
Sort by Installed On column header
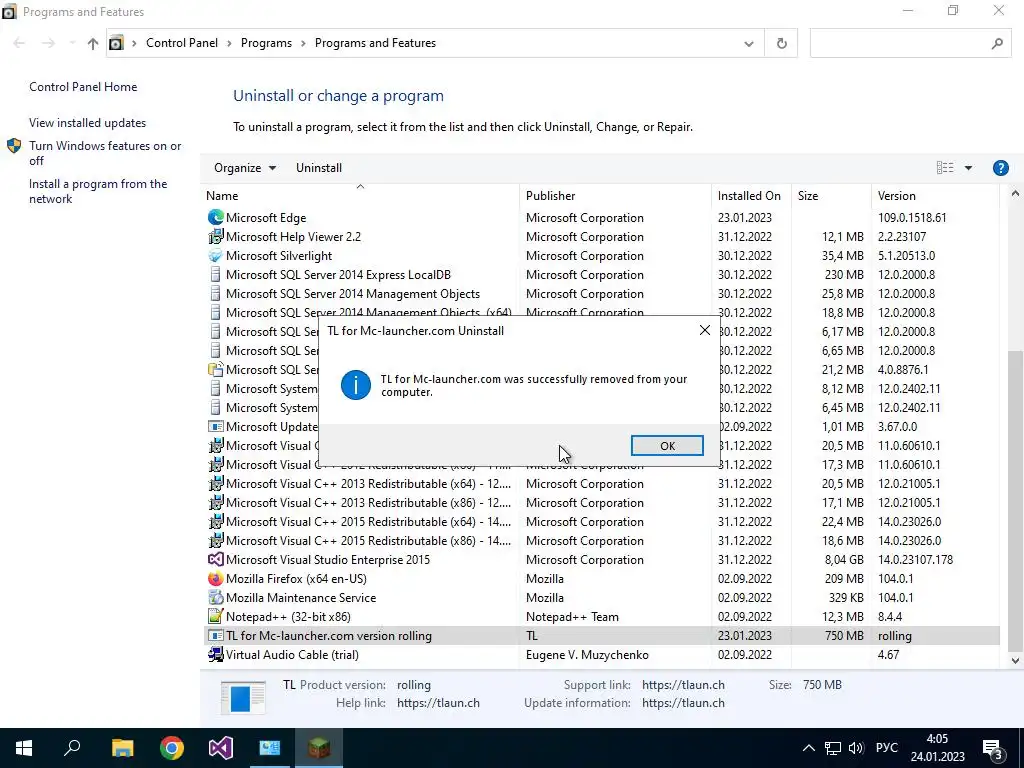pos(751,195)
